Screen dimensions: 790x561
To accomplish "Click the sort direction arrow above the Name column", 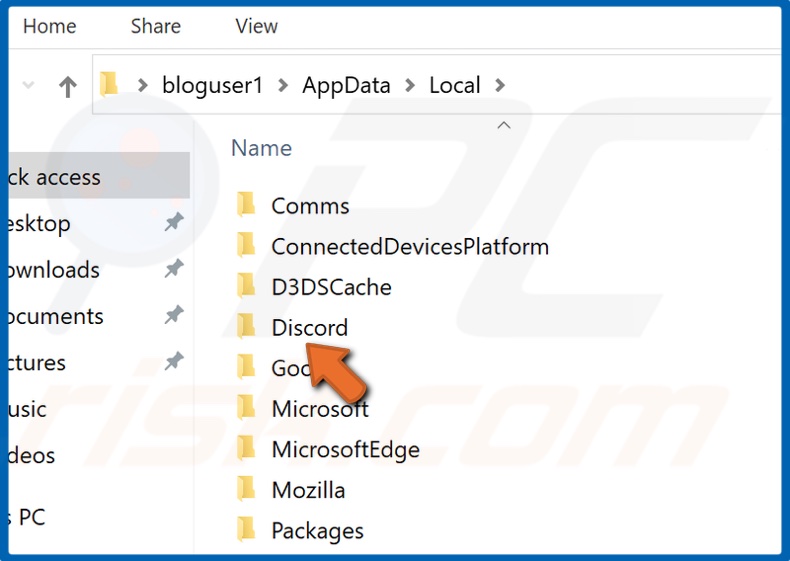I will click(504, 125).
